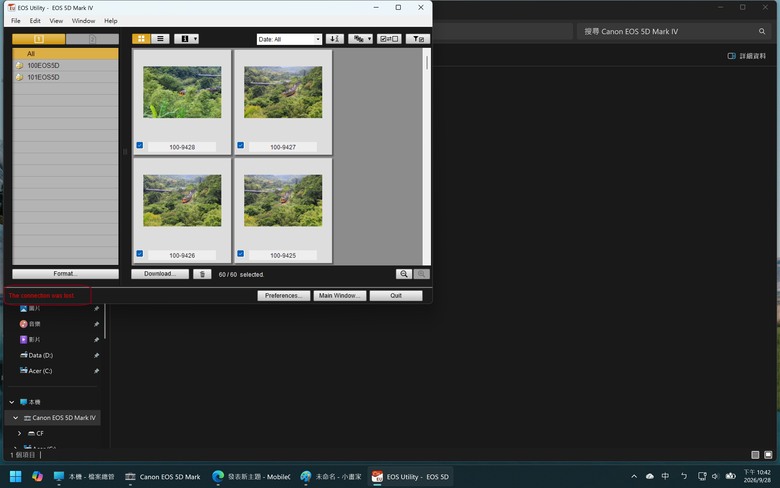Show hidden system tray icons
The image size is (780, 488).
pos(634,477)
